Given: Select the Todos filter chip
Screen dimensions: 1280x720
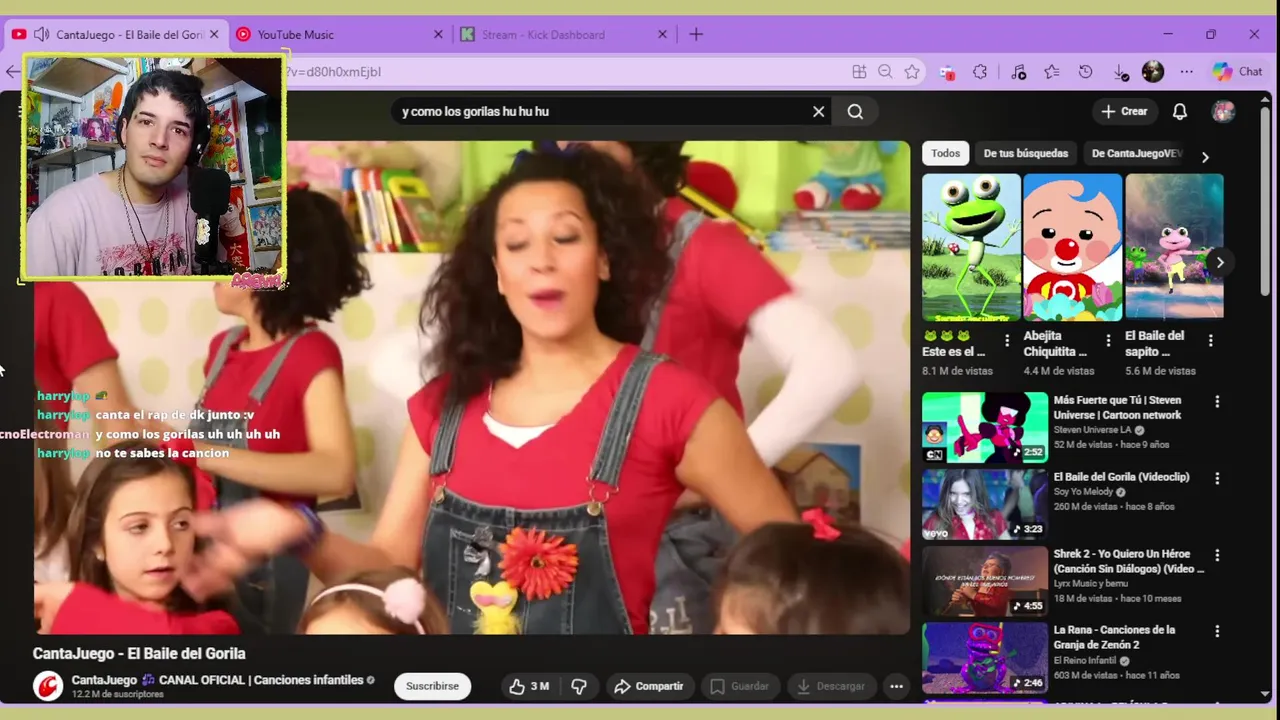Looking at the screenshot, I should point(945,153).
